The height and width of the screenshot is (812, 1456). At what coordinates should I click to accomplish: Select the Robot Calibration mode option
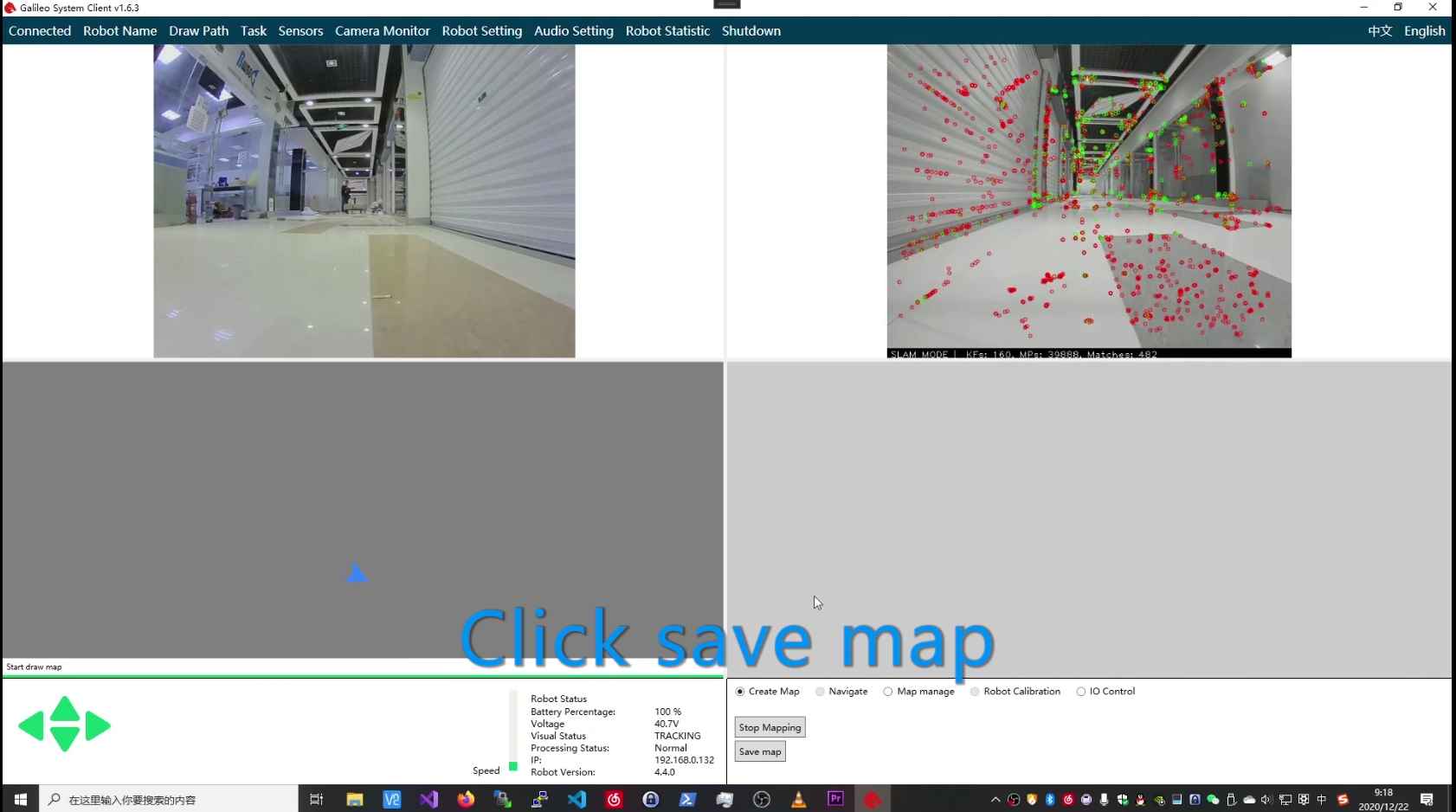975,692
